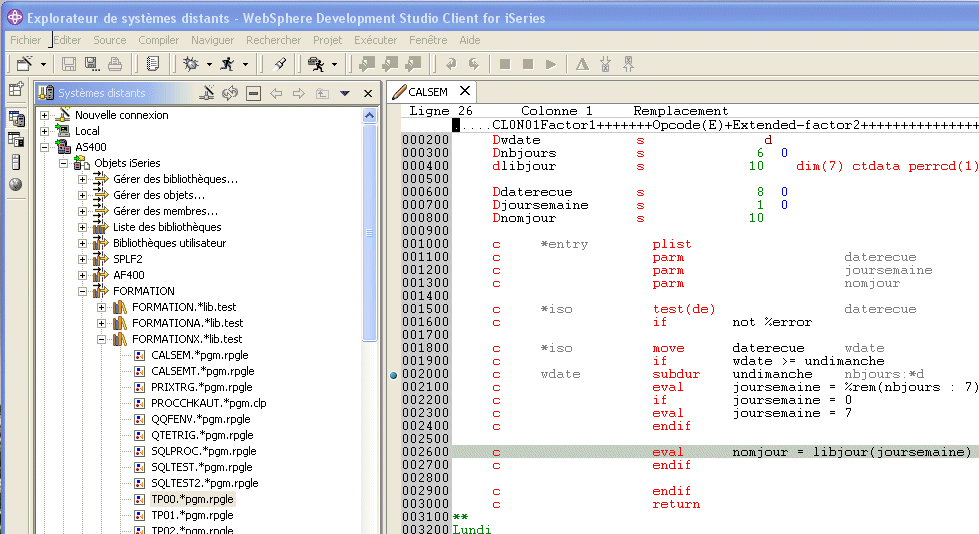This screenshot has height=534, width=979.
Task: Click the Go Up folder icon
Action: pos(322,94)
